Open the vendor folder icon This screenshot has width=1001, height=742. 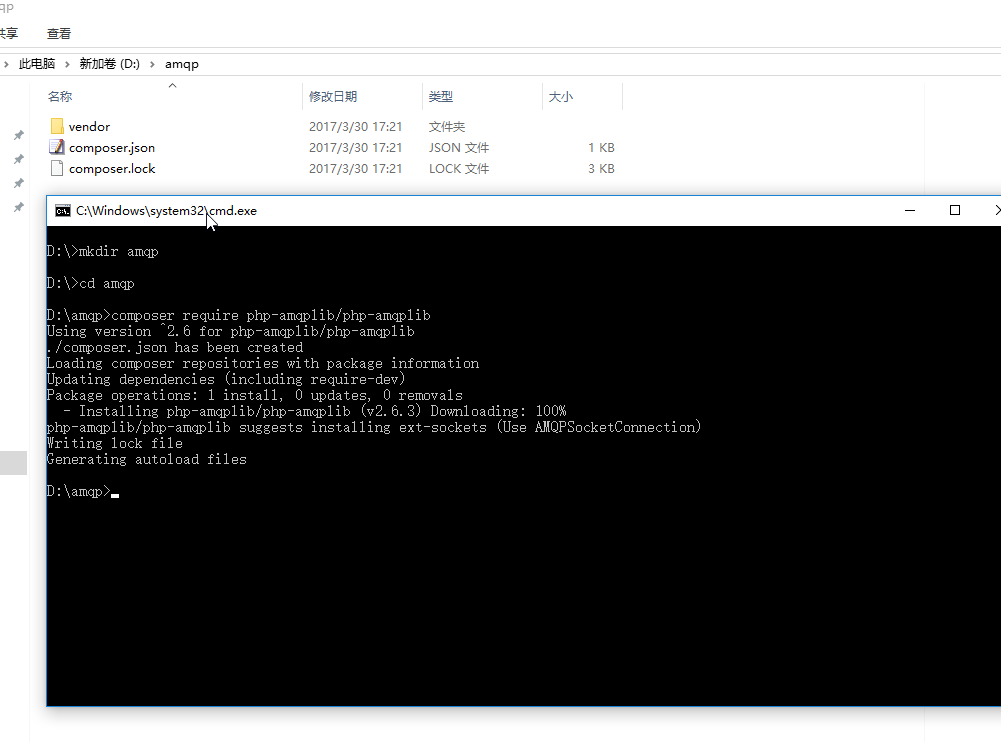[x=57, y=126]
